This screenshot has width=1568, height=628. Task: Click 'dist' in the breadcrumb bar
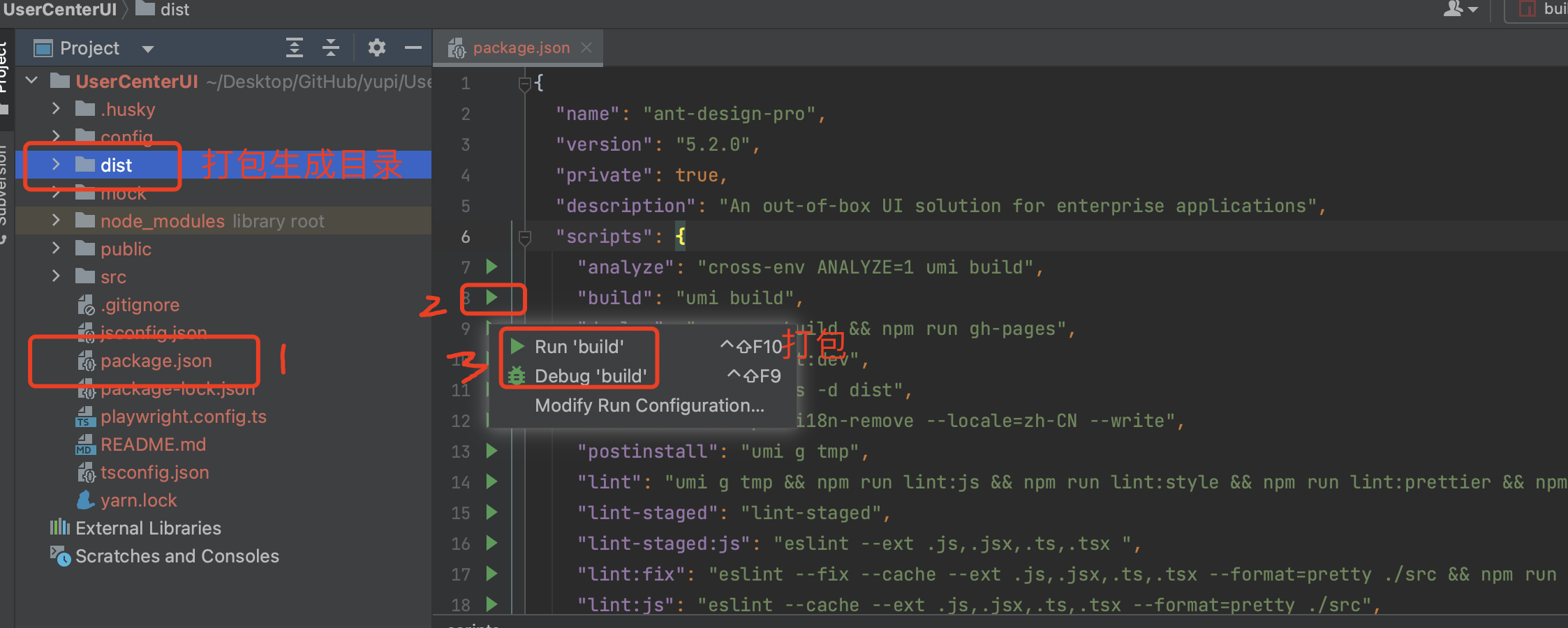175,10
